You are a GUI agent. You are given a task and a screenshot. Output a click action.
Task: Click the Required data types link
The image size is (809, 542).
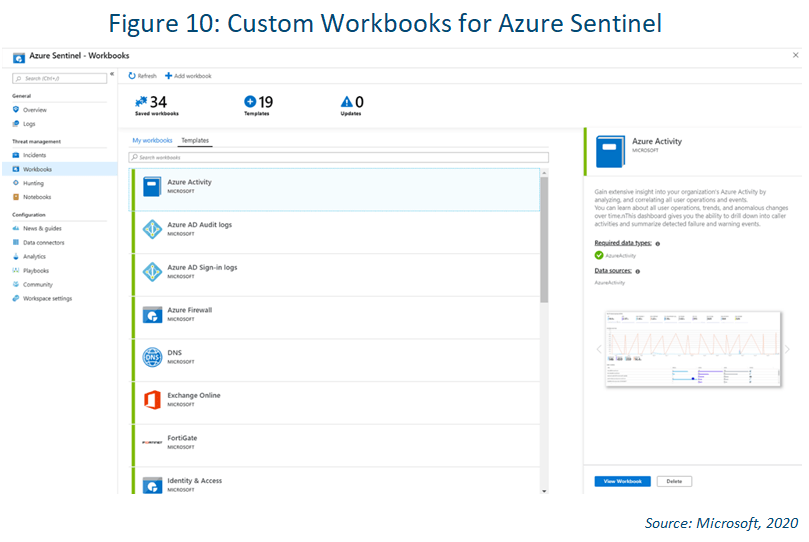pyautogui.click(x=623, y=243)
